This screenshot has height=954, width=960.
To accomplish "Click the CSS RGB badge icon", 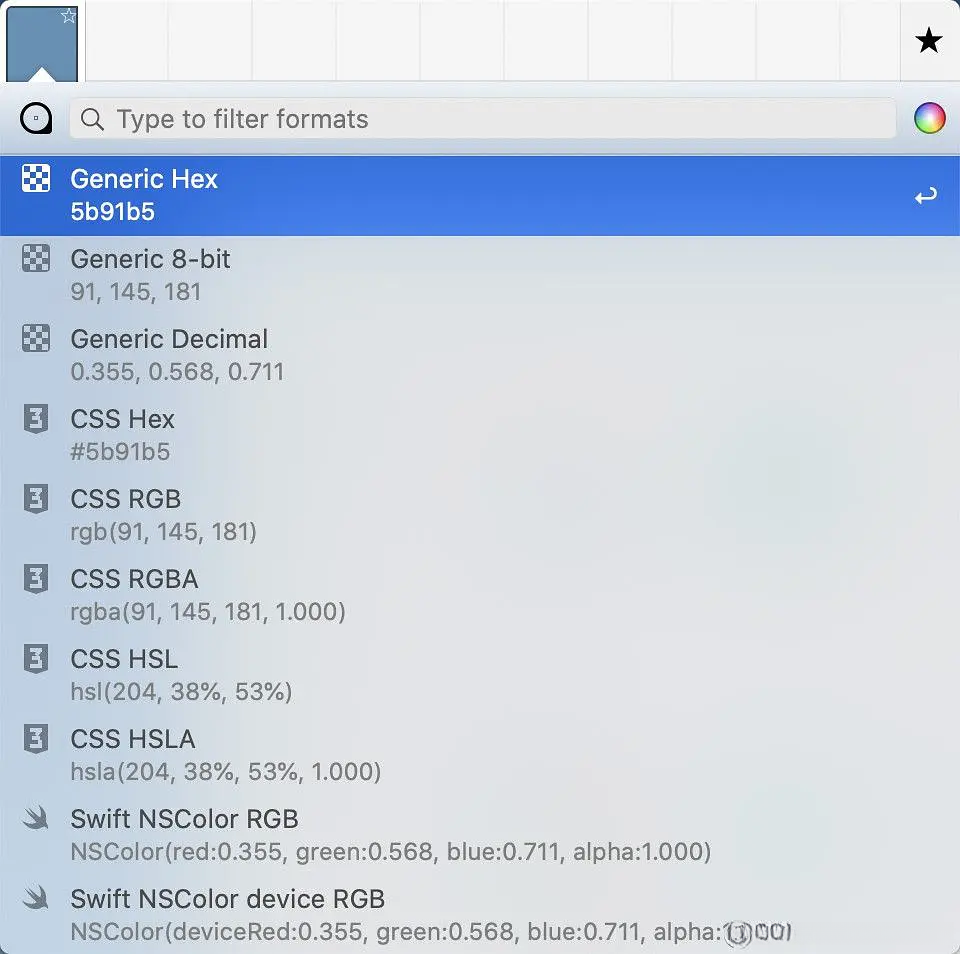I will pos(36,498).
